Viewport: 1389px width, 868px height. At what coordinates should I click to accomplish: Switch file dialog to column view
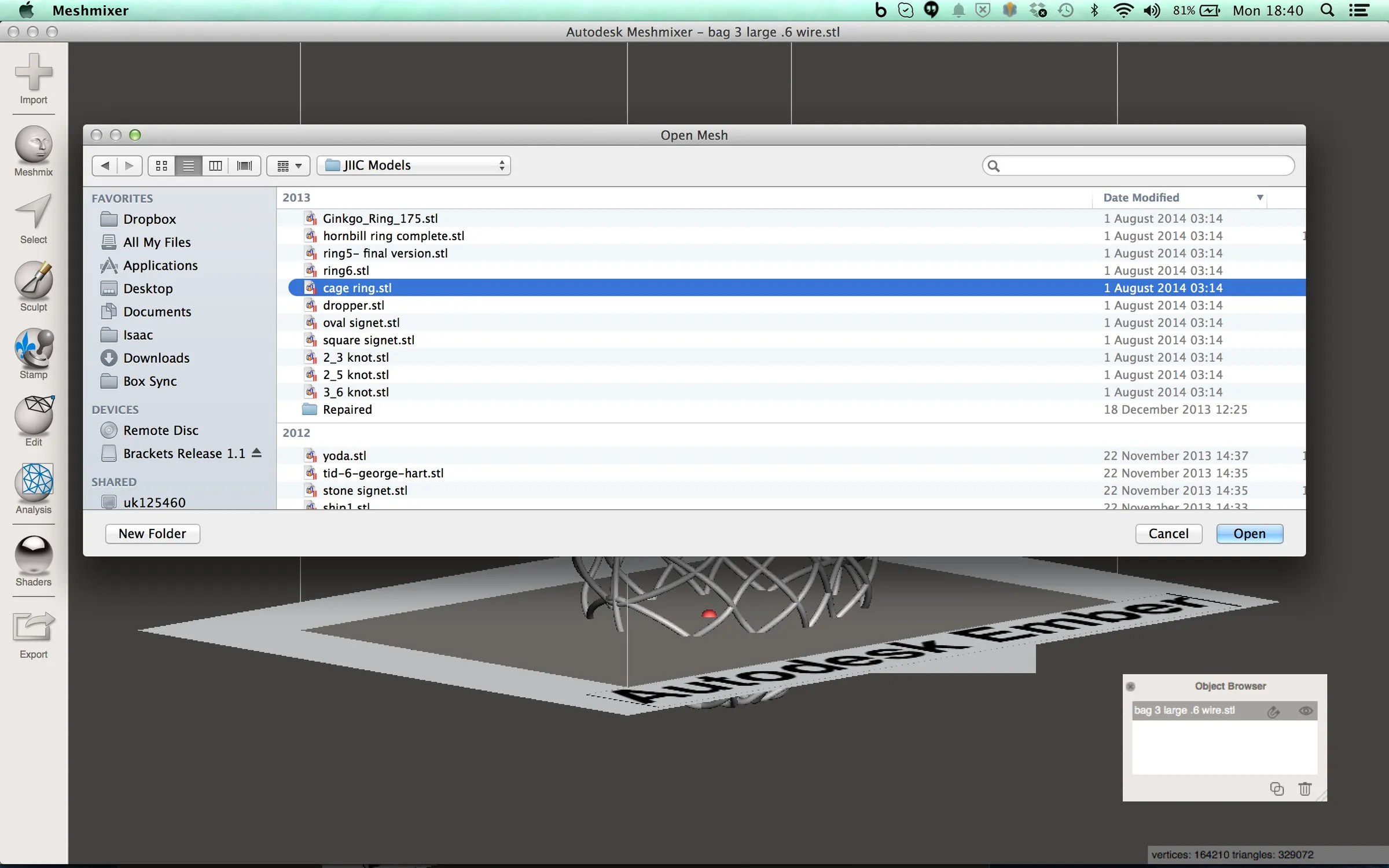(215, 165)
